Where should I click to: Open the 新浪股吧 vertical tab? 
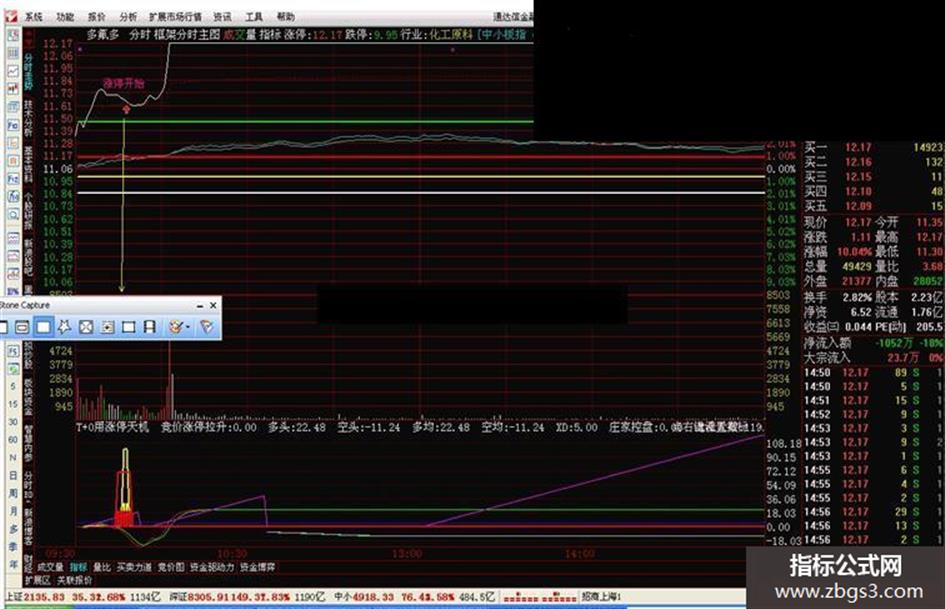coord(28,257)
